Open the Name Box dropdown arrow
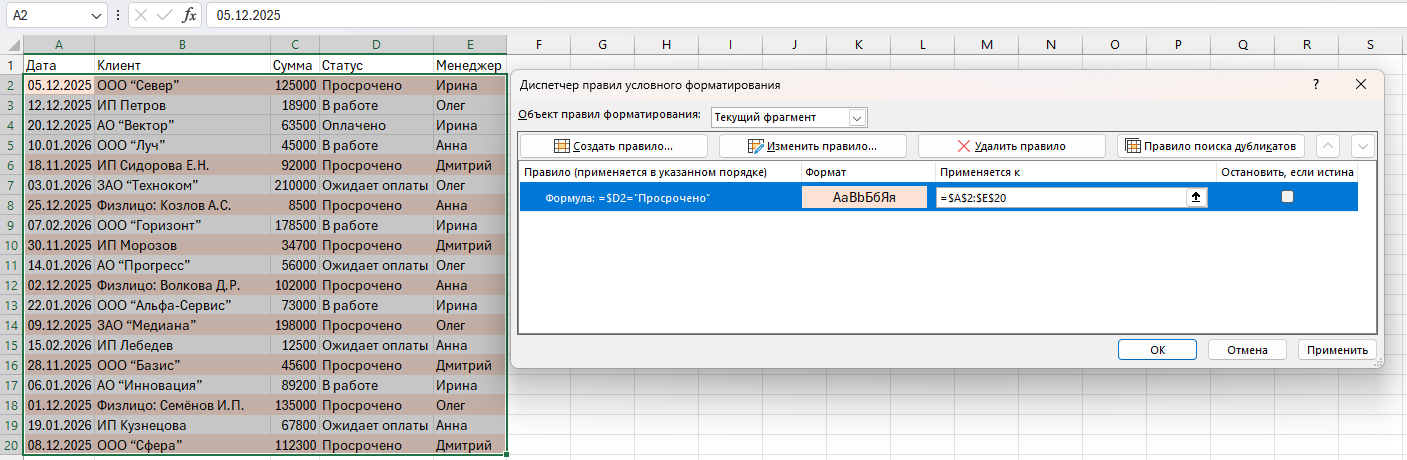1407x460 pixels. click(96, 16)
